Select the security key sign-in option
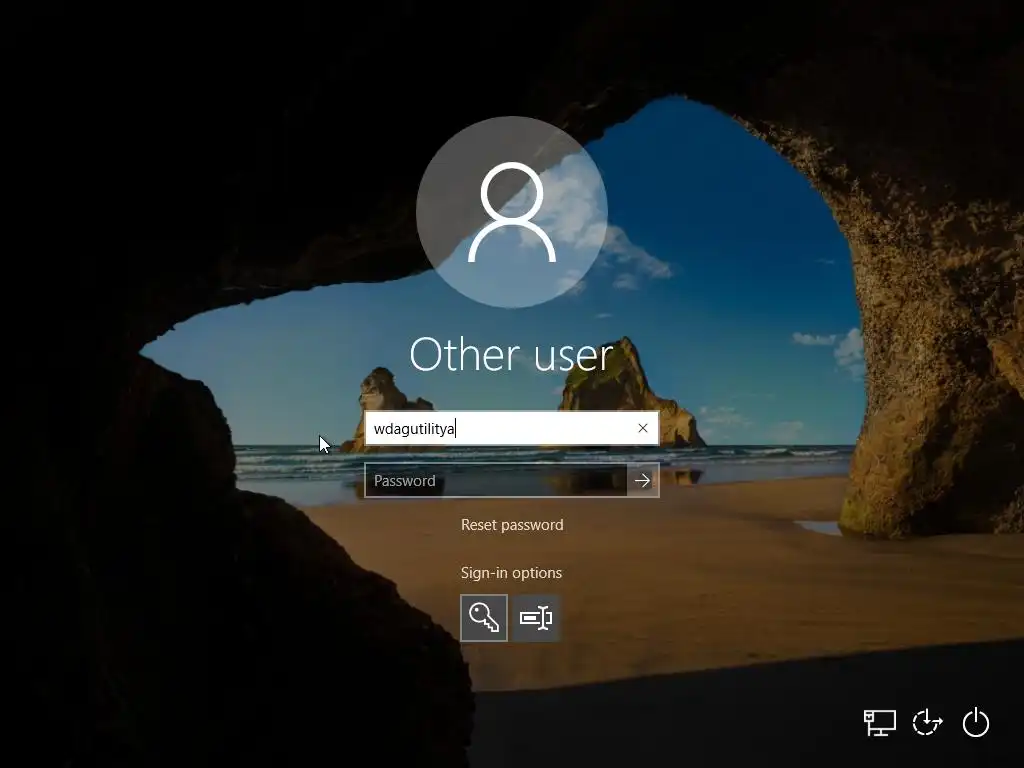Screen dimensions: 1024x768 pos(536,618)
